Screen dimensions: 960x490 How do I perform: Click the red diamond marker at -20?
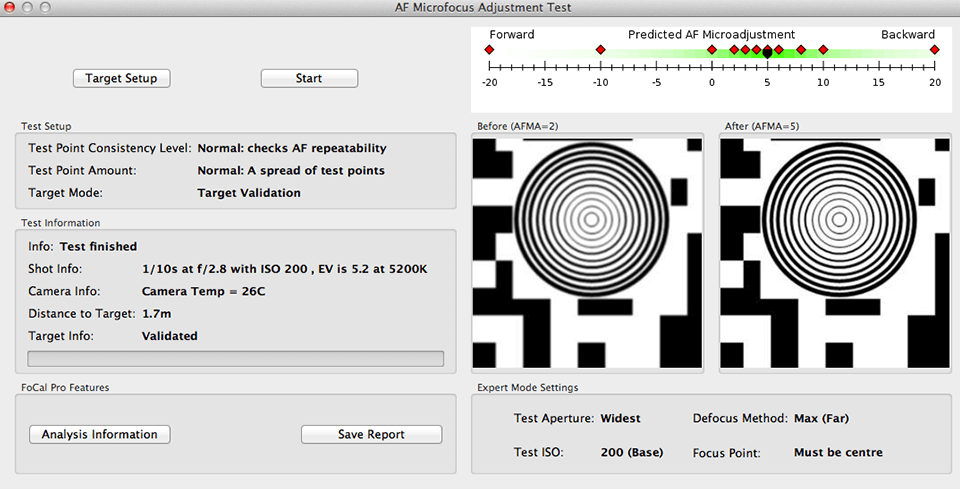pyautogui.click(x=490, y=50)
